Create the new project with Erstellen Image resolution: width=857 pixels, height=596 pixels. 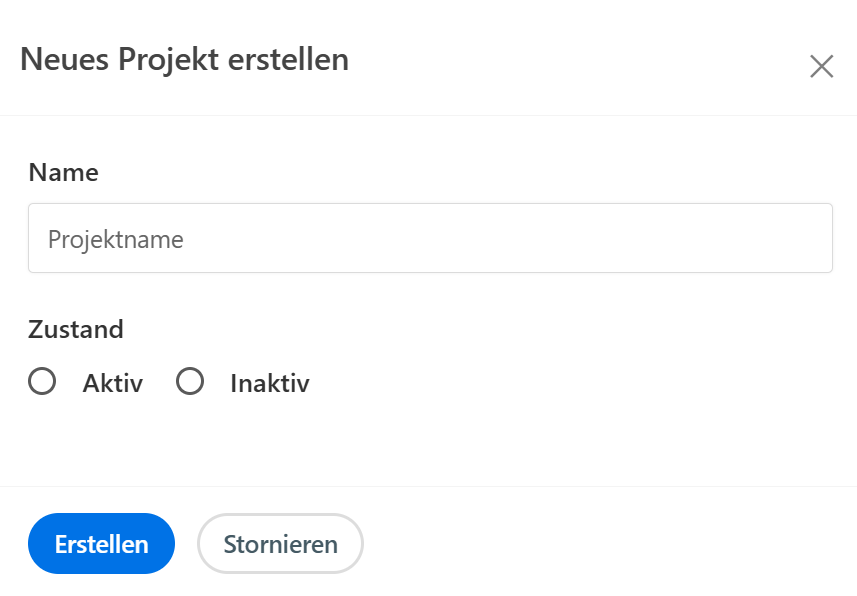coord(101,544)
